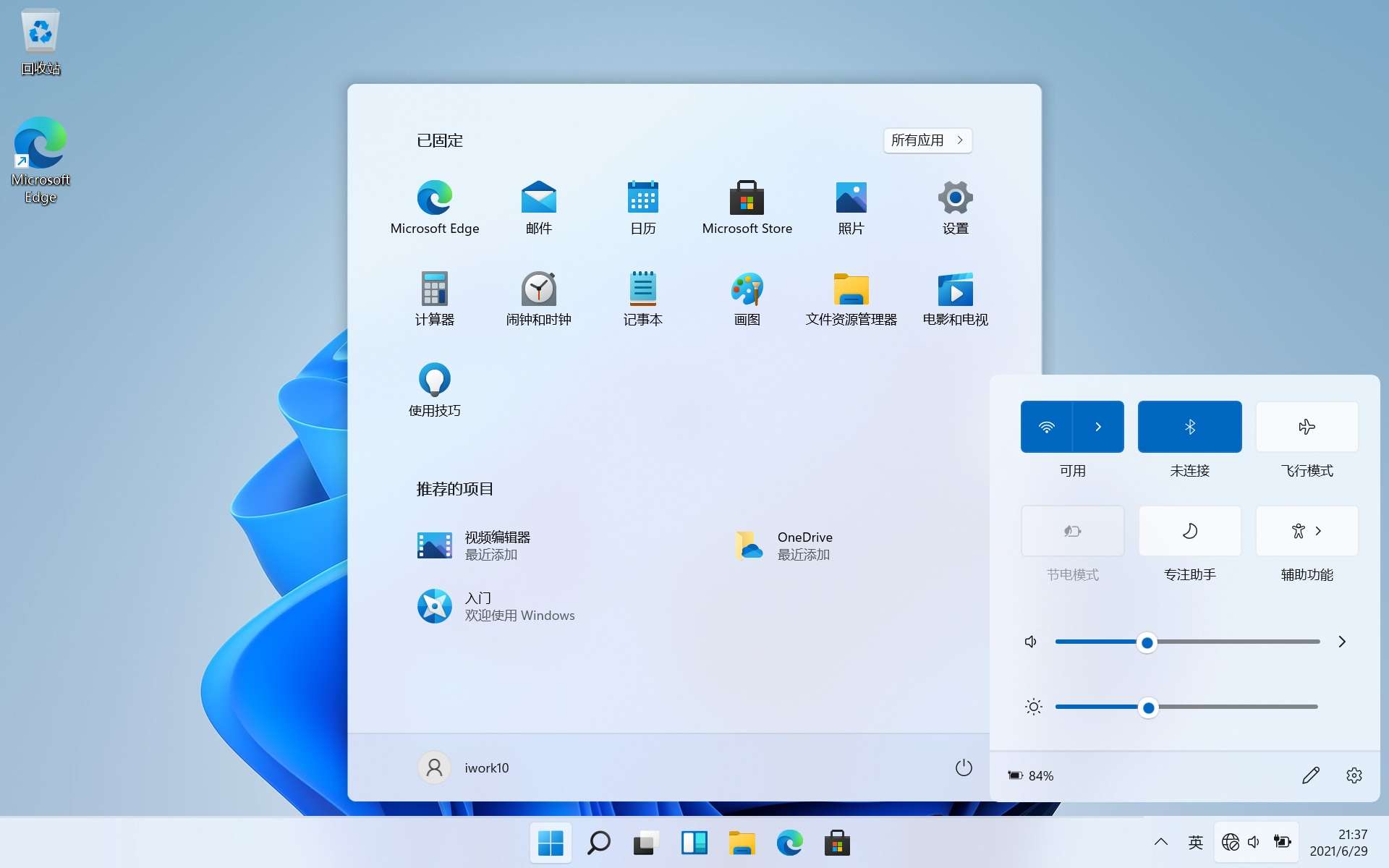
Task: Open 视频编辑器 from recommended items
Action: (x=497, y=545)
